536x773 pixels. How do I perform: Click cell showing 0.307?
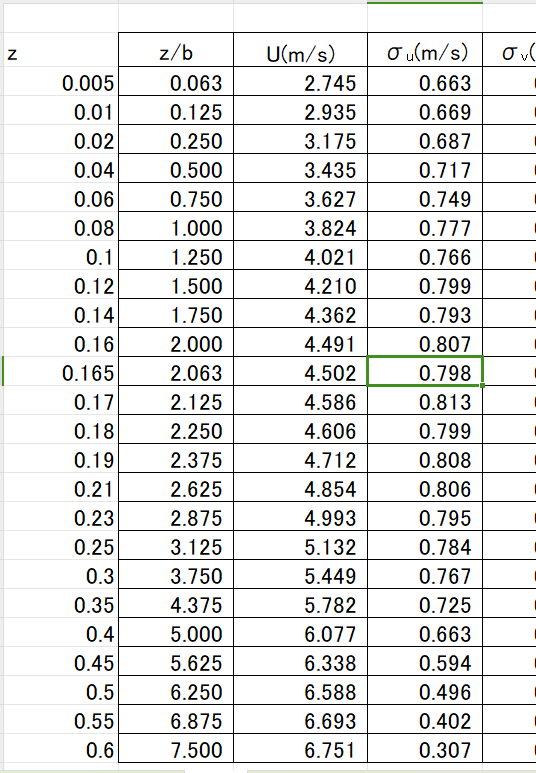[425, 748]
